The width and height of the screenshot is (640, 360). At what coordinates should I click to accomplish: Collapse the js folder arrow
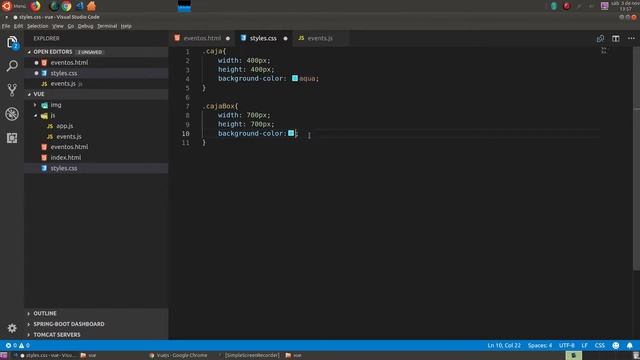(x=35, y=116)
